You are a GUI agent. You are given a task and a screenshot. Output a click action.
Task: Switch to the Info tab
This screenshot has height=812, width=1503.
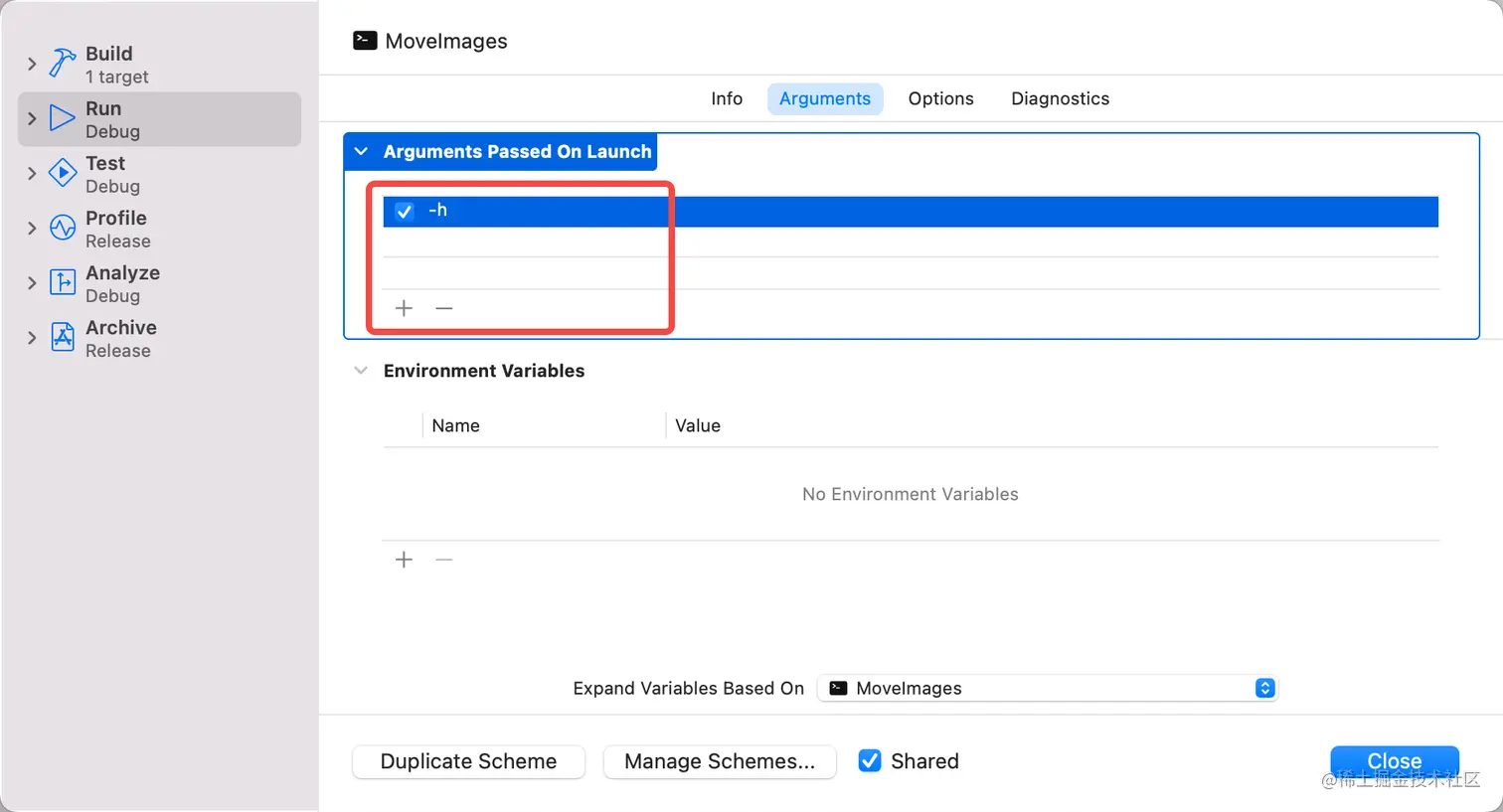(x=727, y=98)
